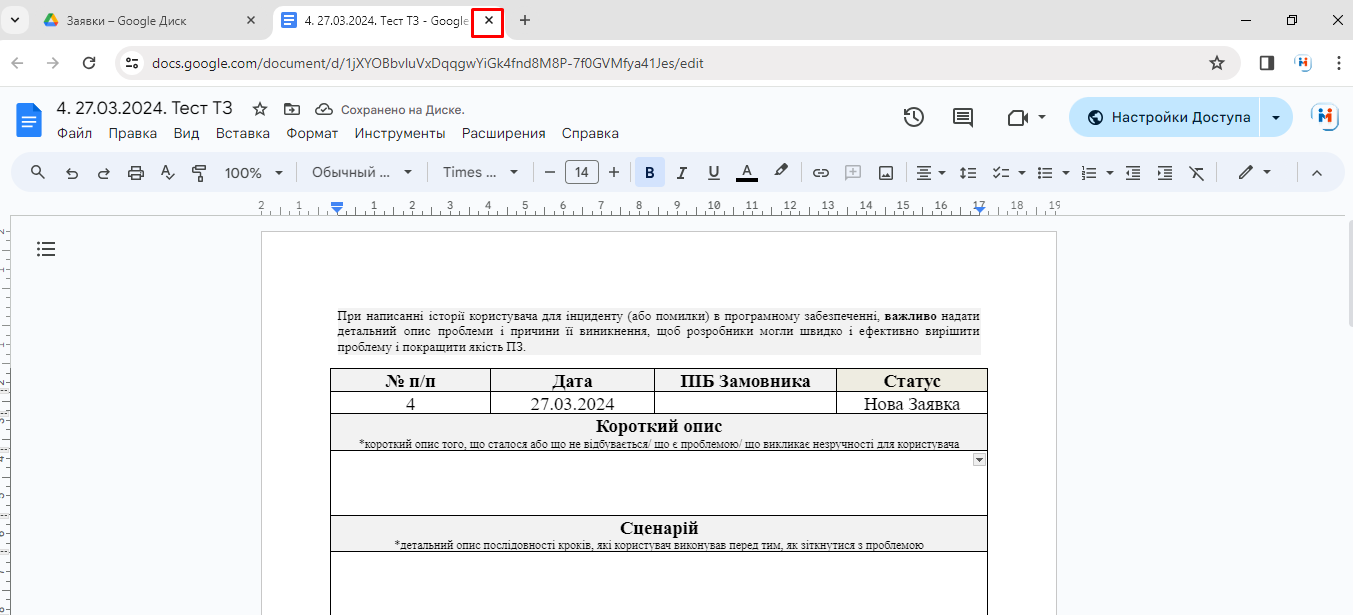Open the Вставка menu
Viewport: 1353px width, 615px height.
click(x=242, y=133)
